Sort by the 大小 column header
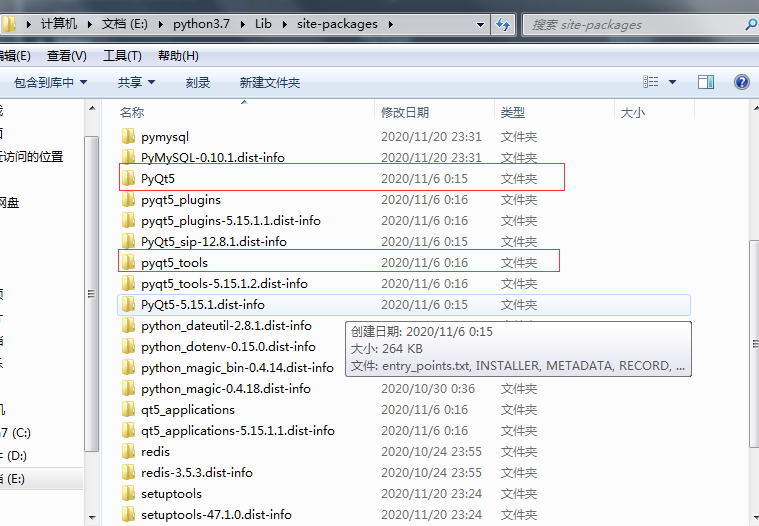This screenshot has height=526, width=759. (633, 113)
